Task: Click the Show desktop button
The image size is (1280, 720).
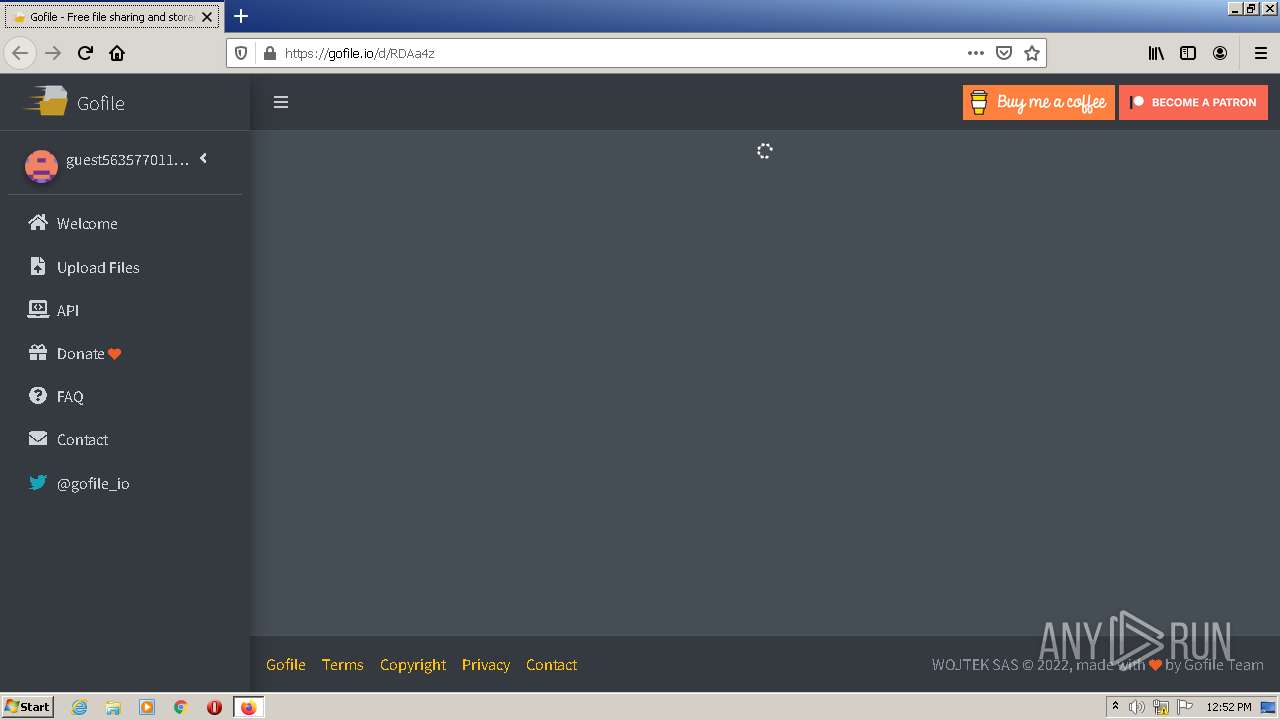Action: click(1268, 707)
